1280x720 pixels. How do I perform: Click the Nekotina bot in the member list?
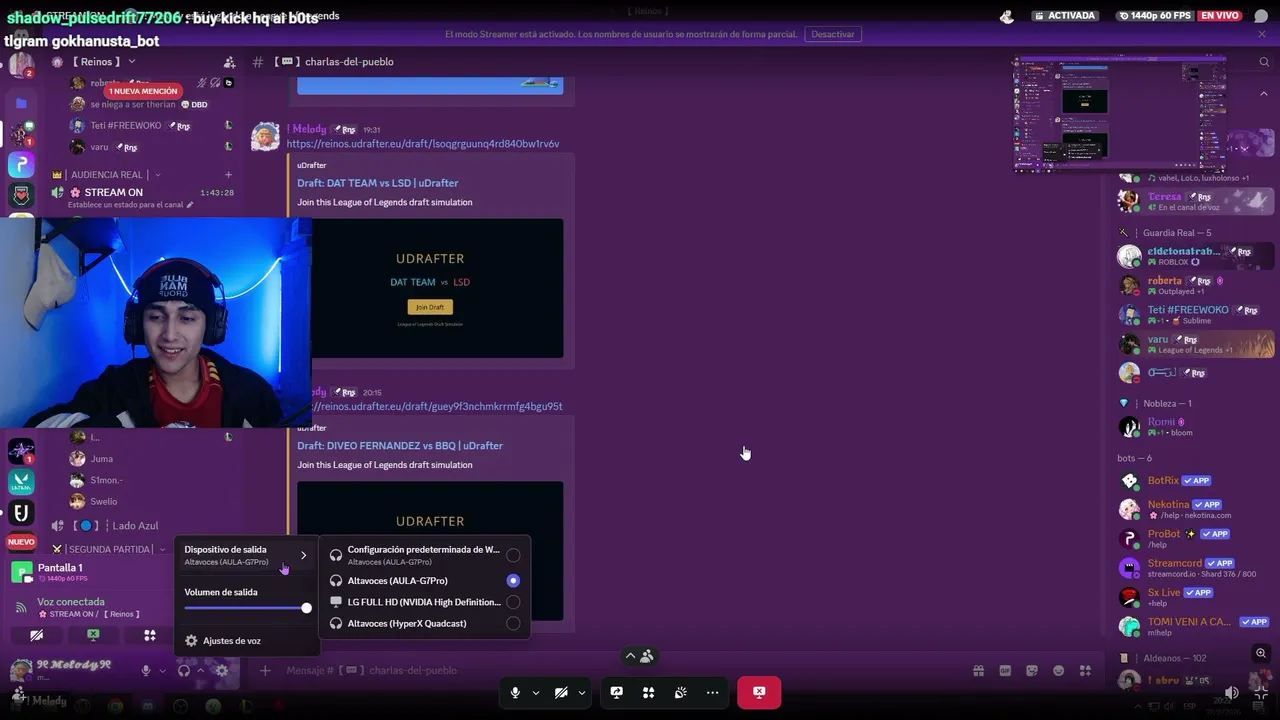click(1196, 509)
